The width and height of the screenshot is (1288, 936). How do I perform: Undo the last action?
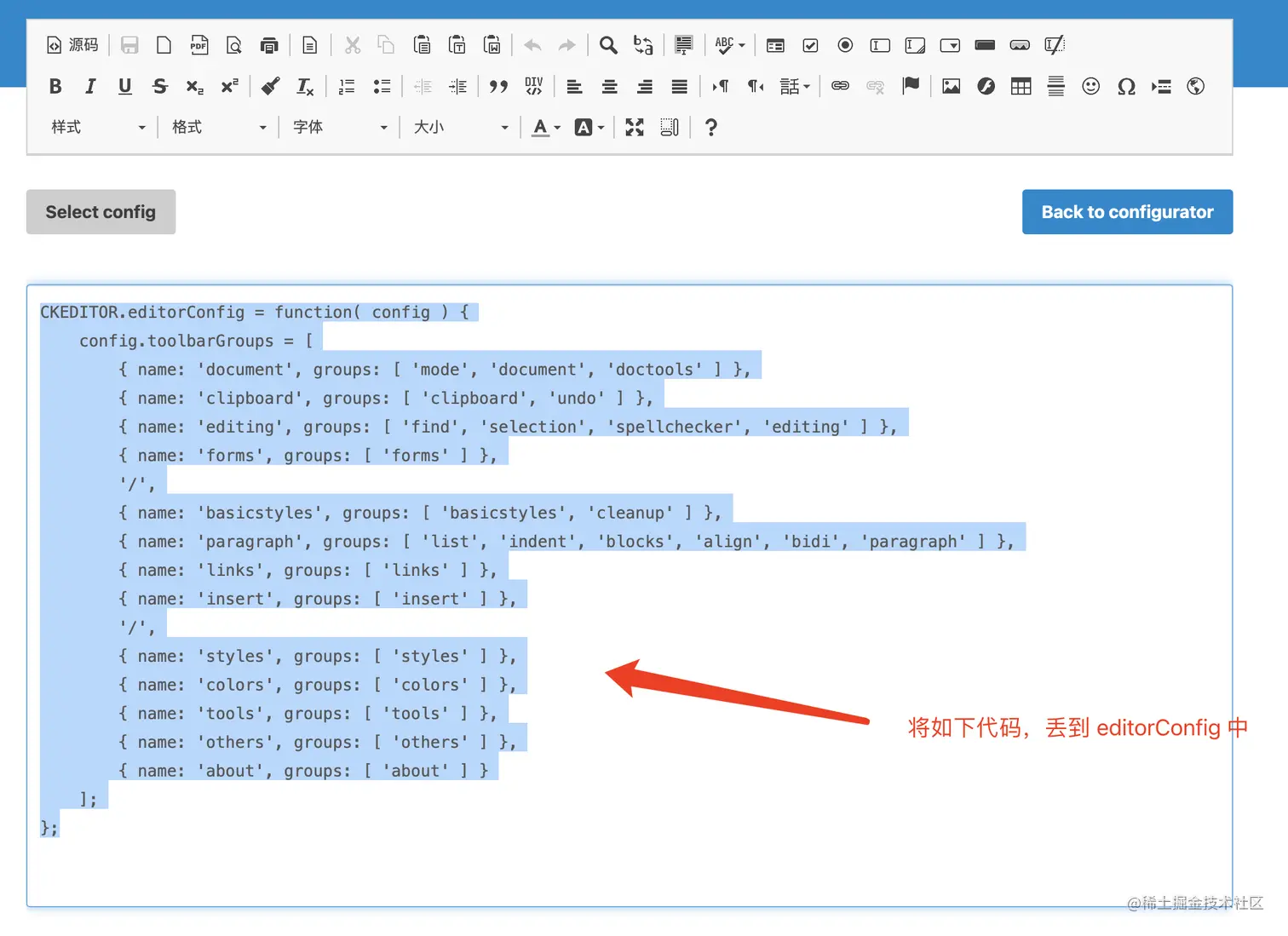click(x=533, y=45)
